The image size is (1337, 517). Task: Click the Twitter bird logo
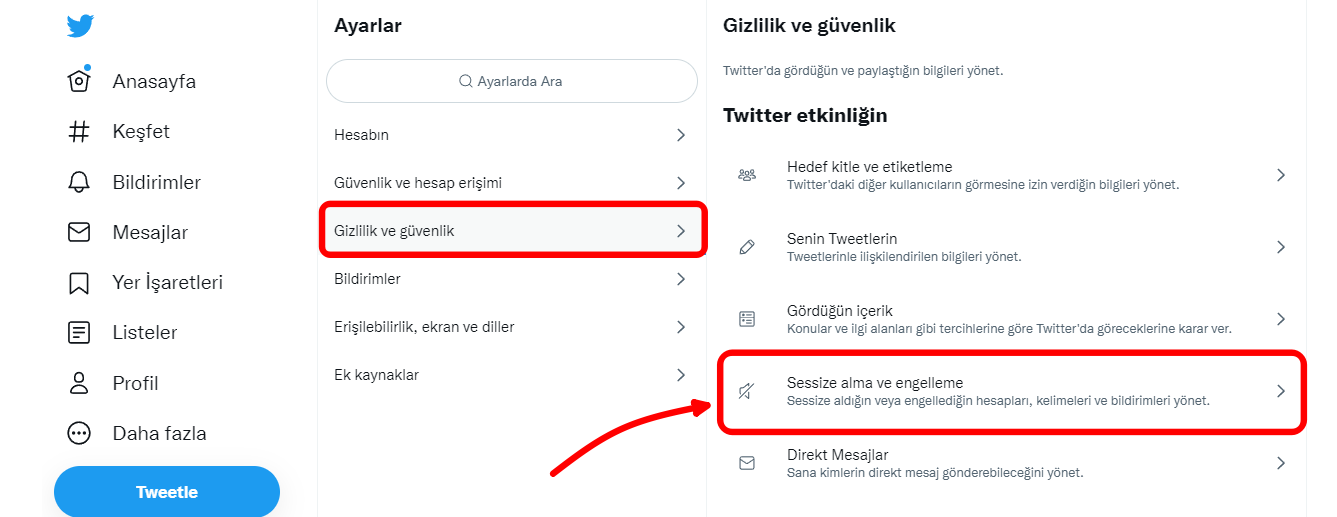coord(80,25)
